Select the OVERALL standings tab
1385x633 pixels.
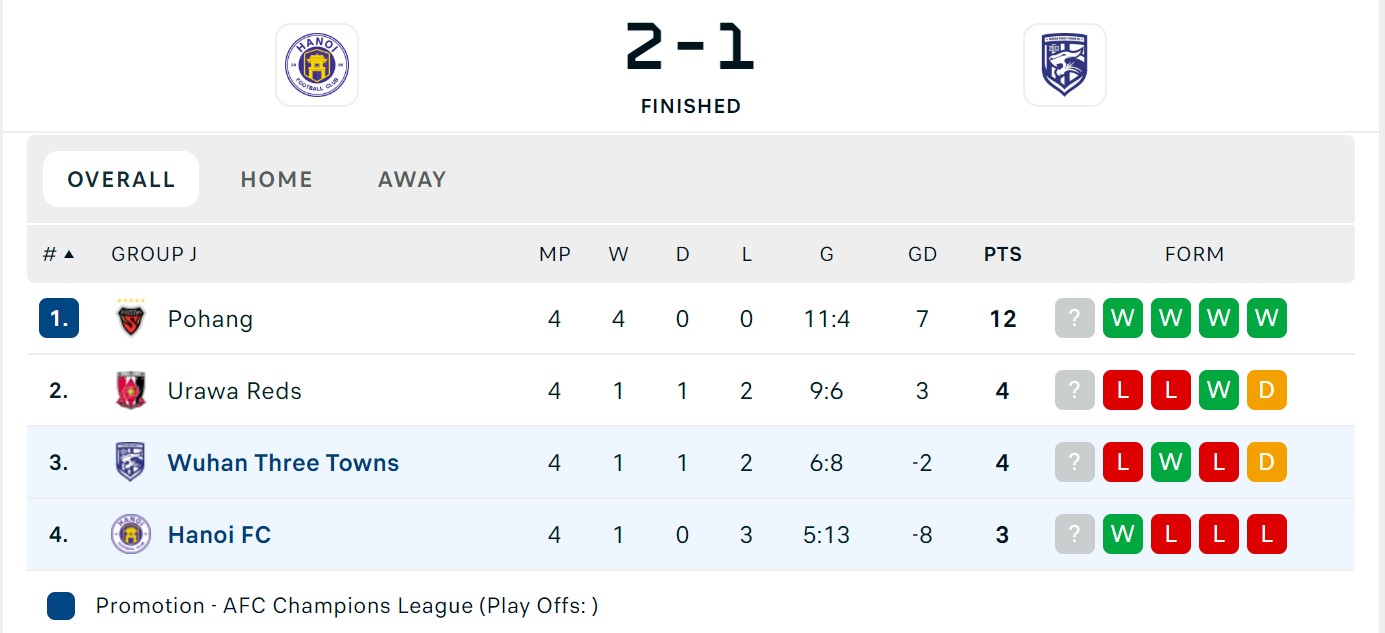pyautogui.click(x=121, y=179)
